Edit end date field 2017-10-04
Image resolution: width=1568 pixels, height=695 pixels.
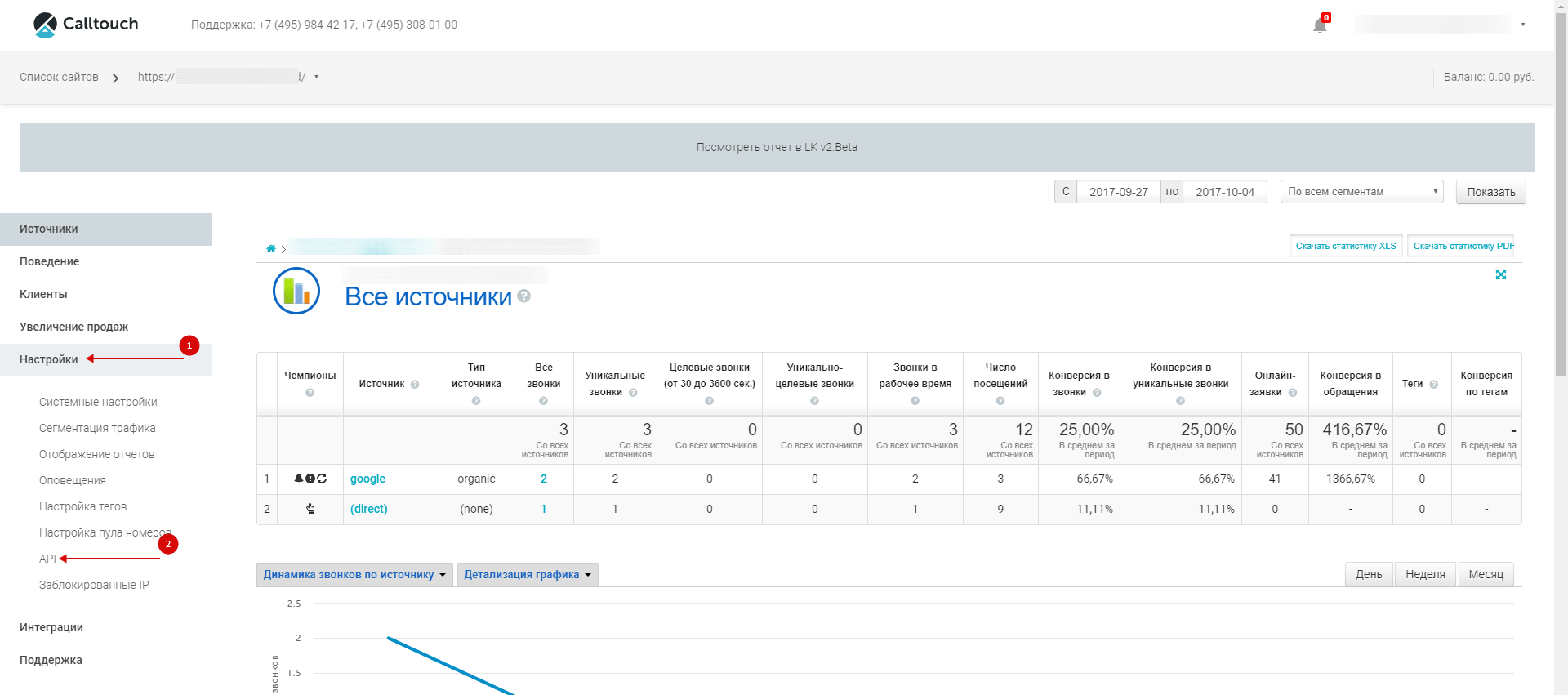1225,192
